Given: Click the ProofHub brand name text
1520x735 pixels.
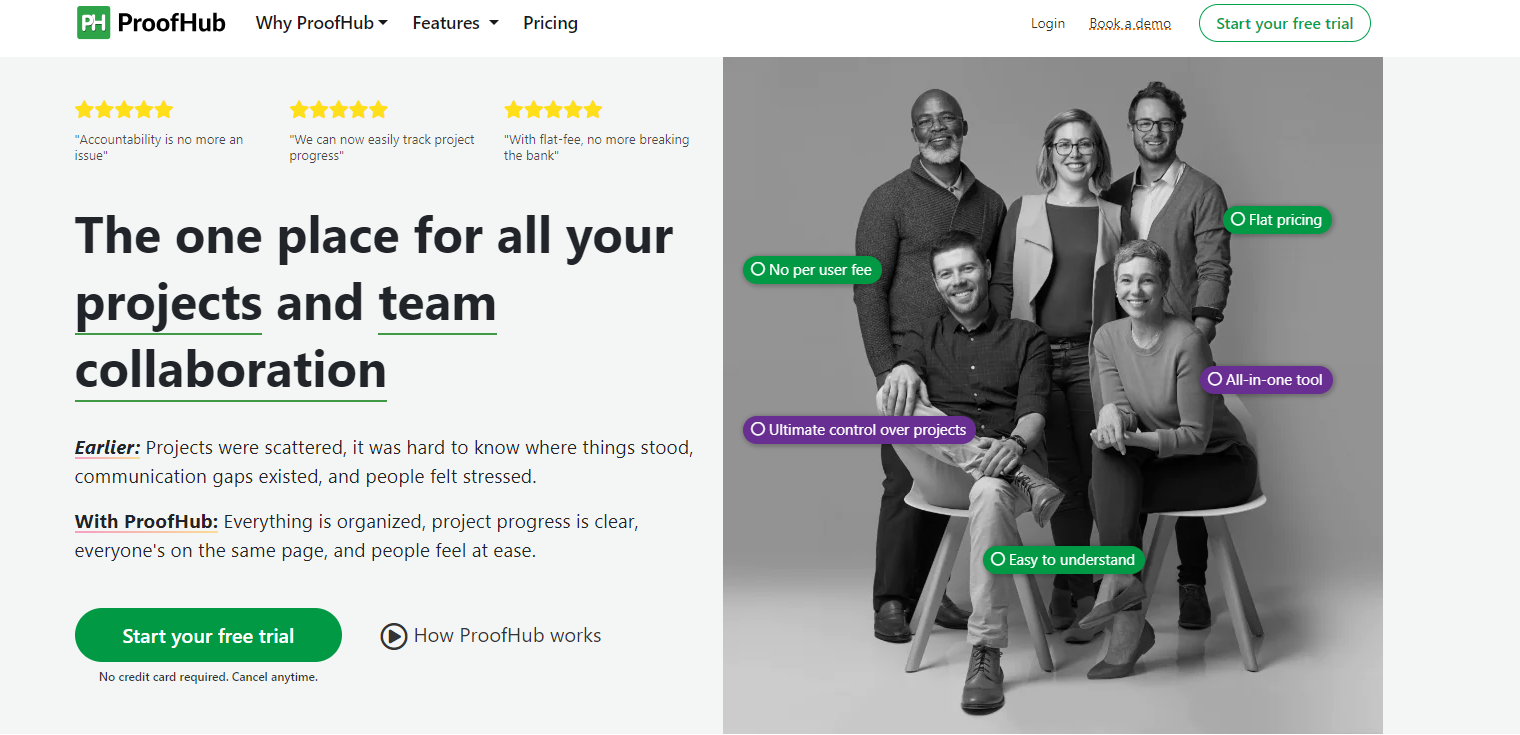Looking at the screenshot, I should click(x=172, y=22).
